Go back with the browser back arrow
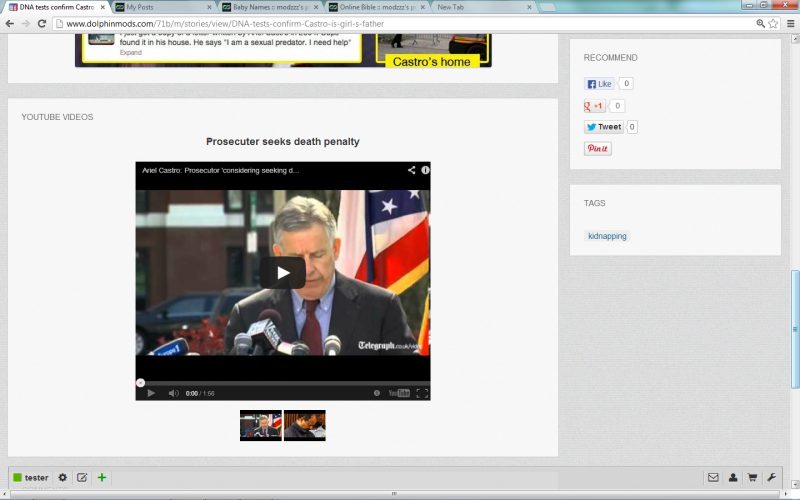This screenshot has width=800, height=500. (9, 23)
